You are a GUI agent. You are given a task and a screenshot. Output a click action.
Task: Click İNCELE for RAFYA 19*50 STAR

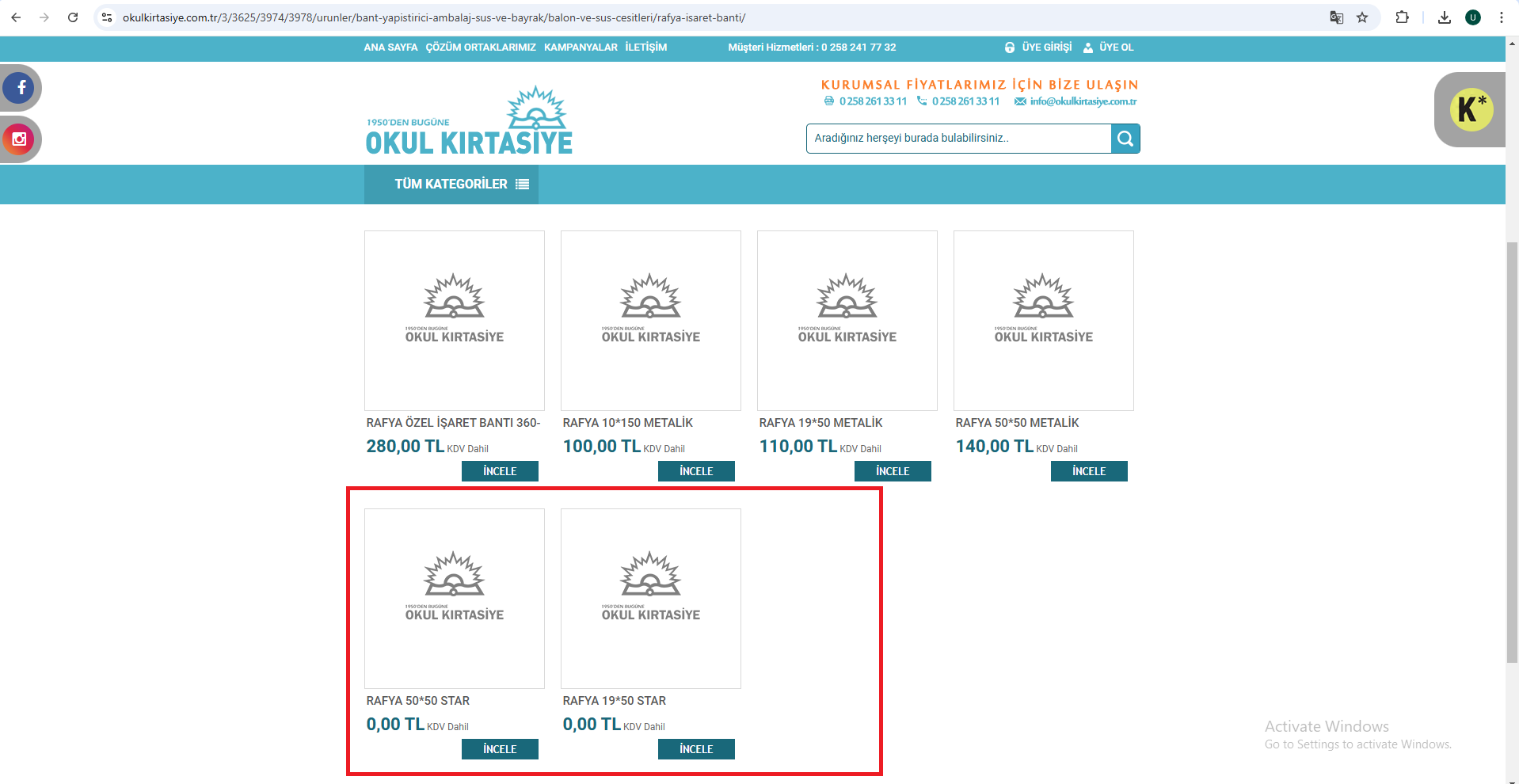(696, 749)
